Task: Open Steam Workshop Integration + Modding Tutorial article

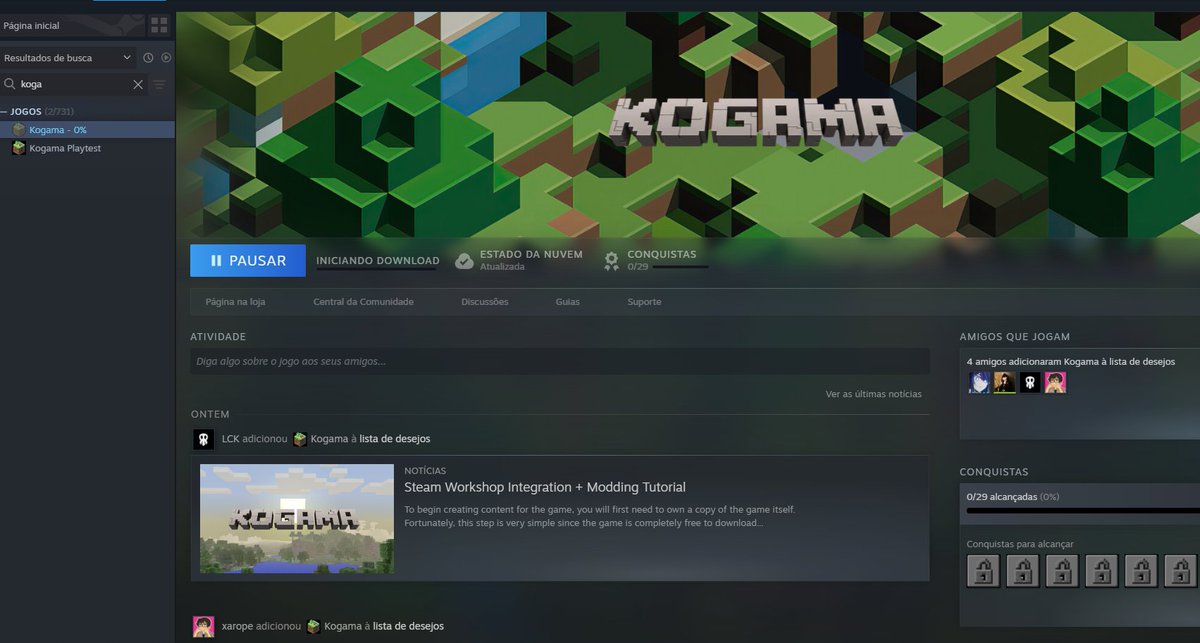Action: click(545, 487)
